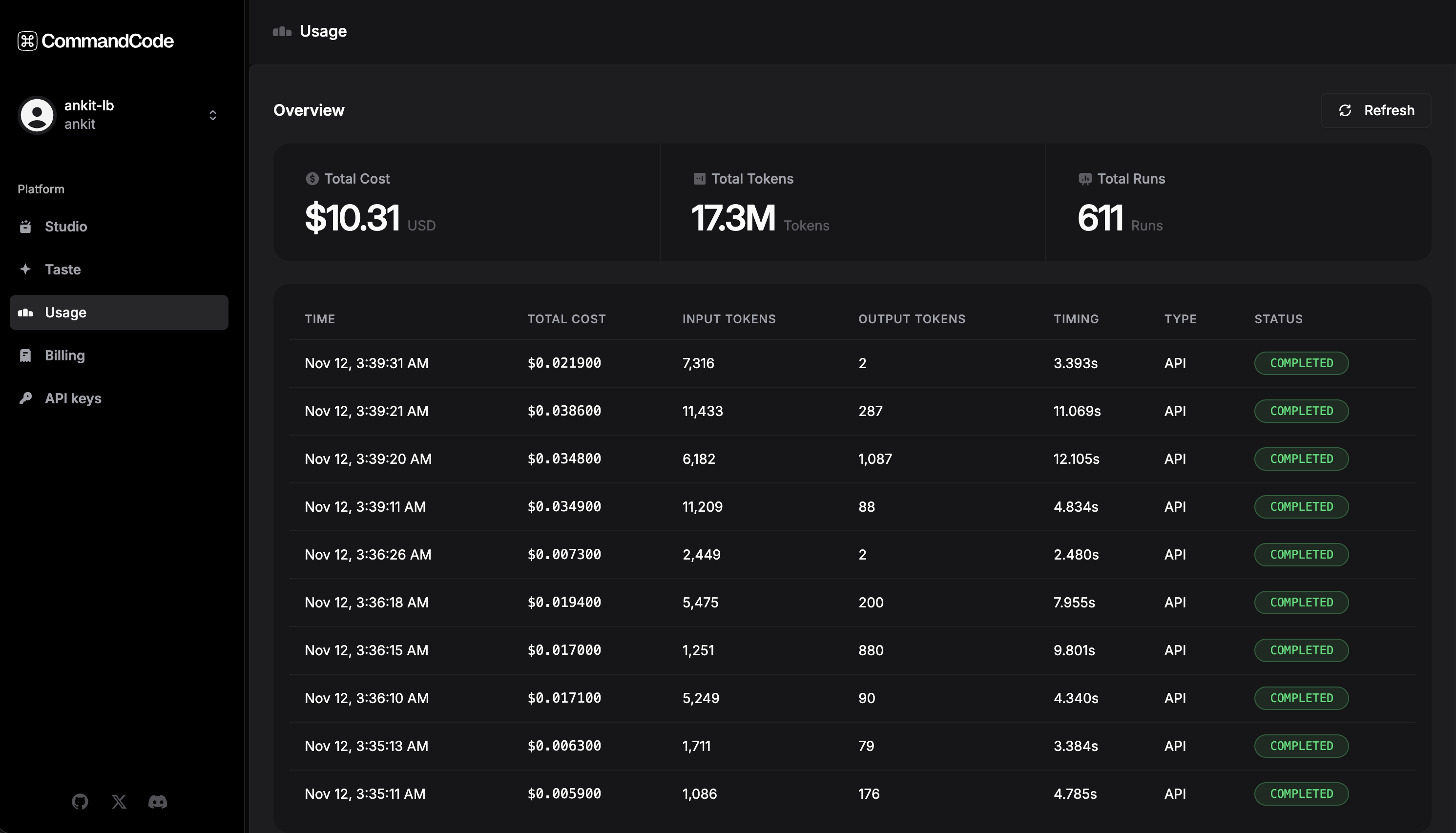Click the Total Cost column header
Screen dimensions: 1456x833
coord(566,319)
